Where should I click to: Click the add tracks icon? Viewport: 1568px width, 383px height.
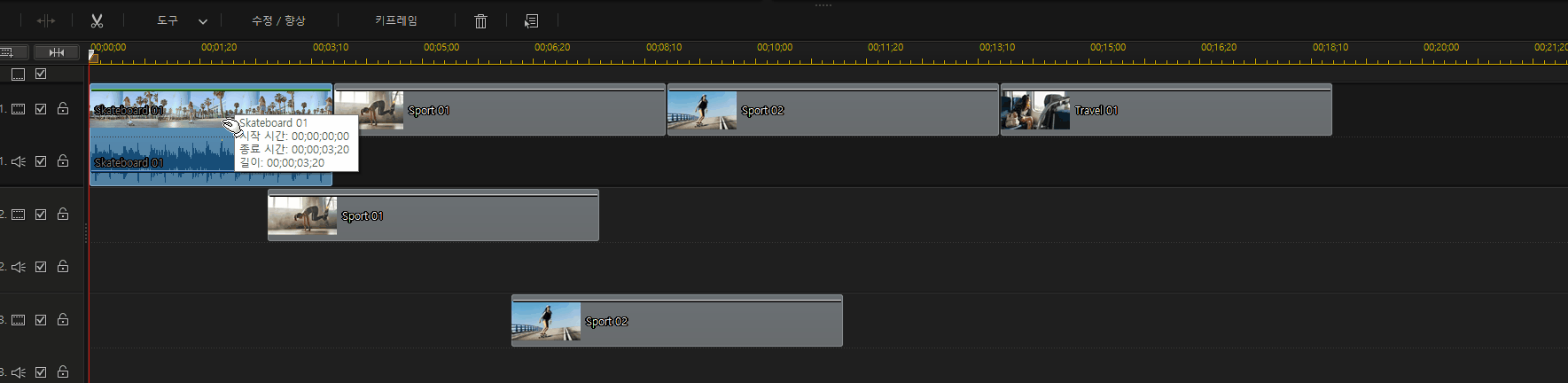point(9,52)
